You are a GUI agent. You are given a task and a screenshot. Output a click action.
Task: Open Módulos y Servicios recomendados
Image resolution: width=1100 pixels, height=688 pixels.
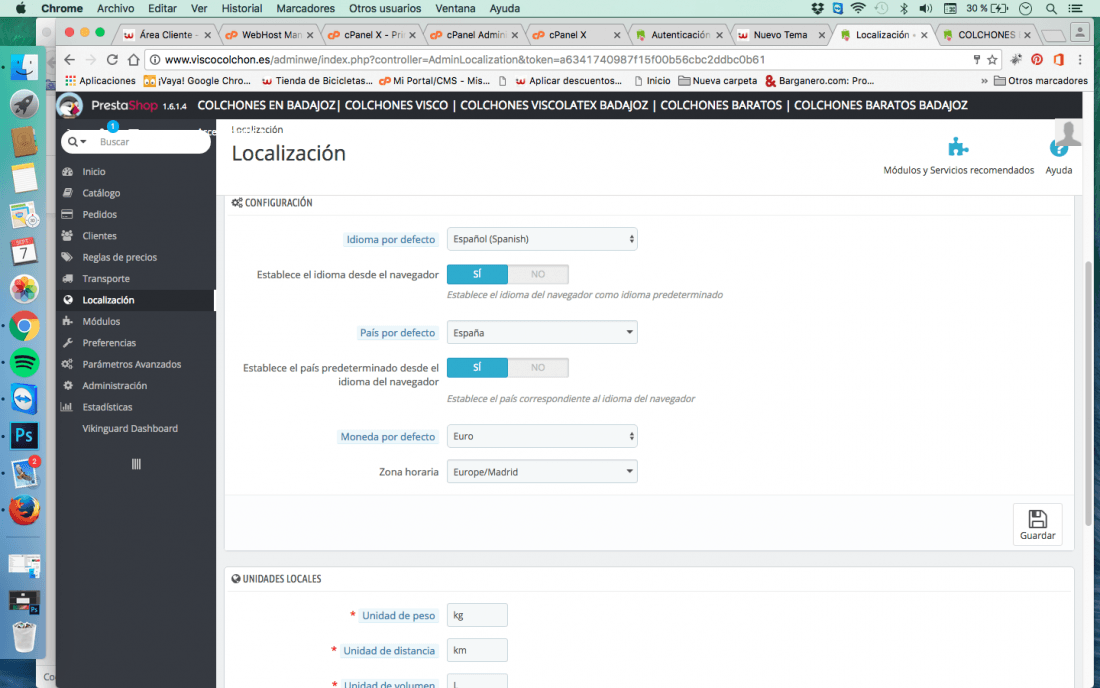(x=958, y=156)
